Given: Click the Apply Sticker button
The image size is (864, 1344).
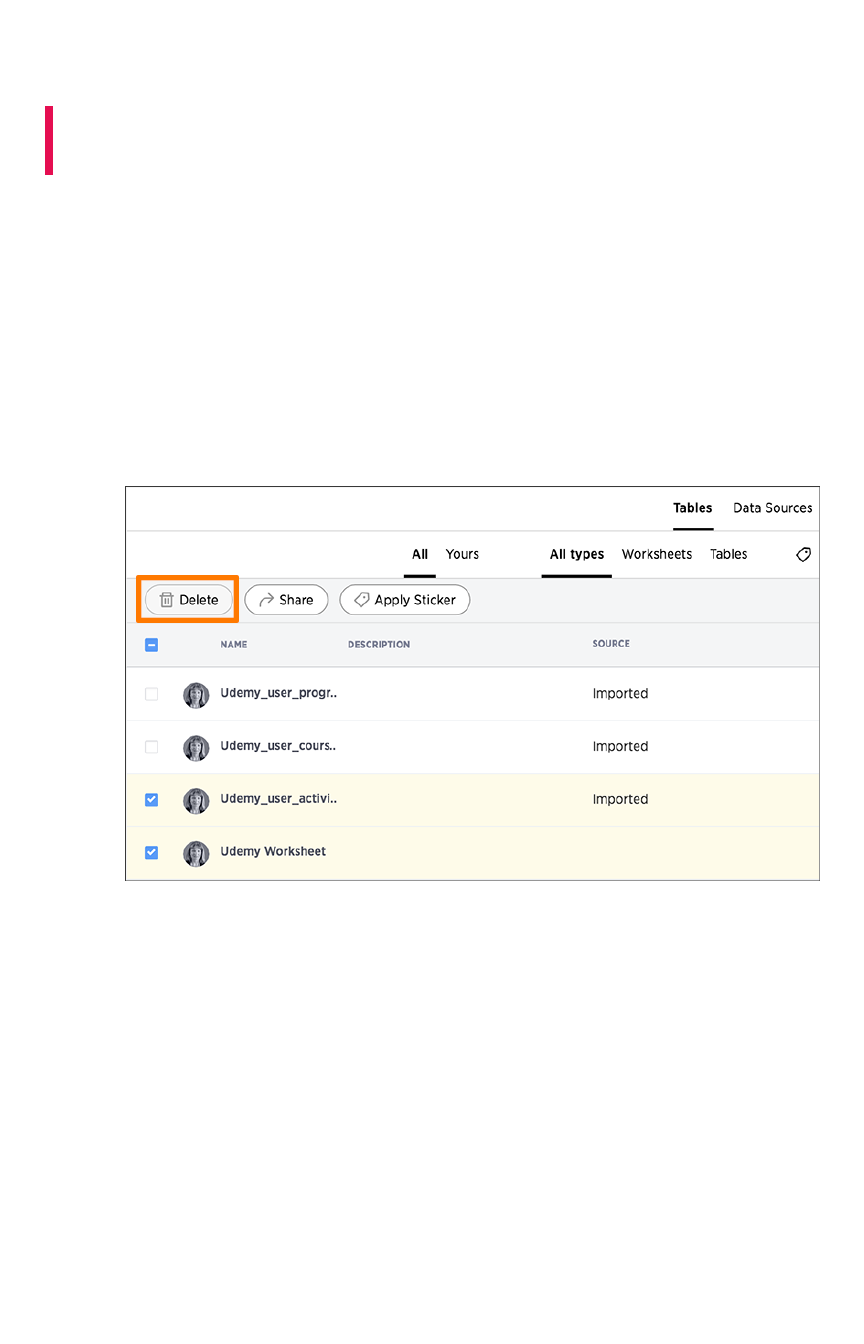Looking at the screenshot, I should click(405, 600).
